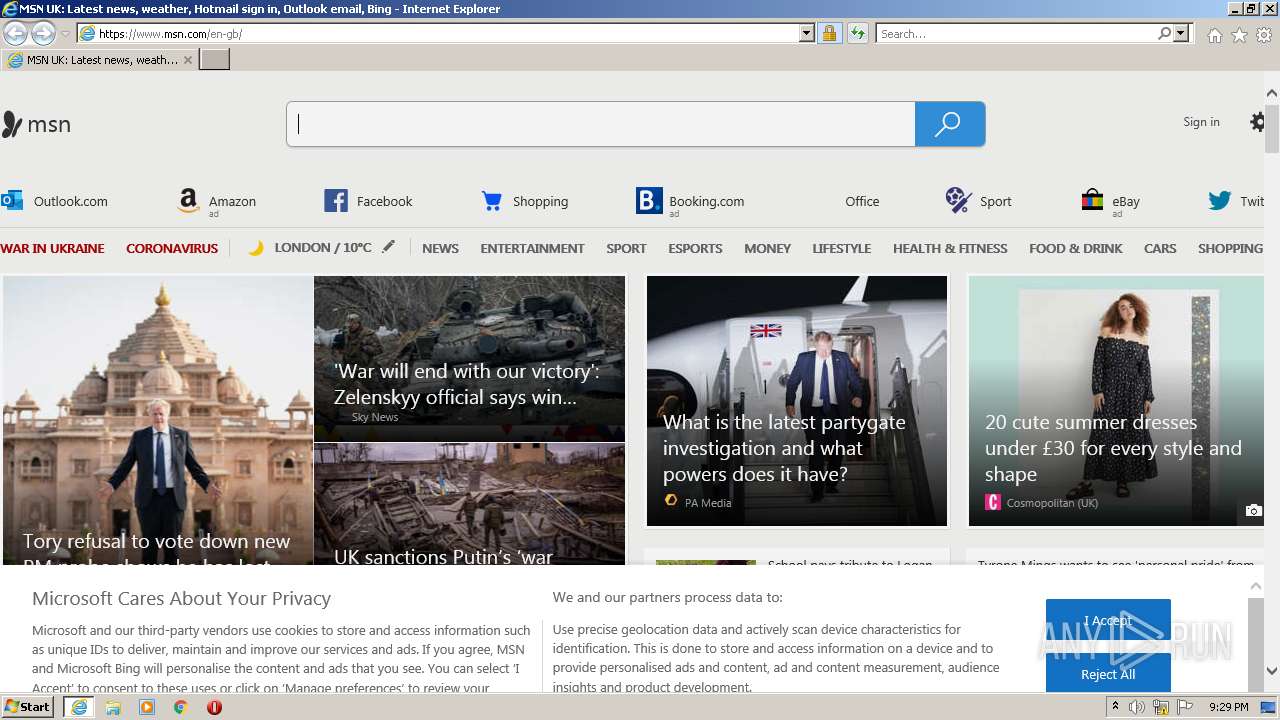Image resolution: width=1280 pixels, height=720 pixels.
Task: Expand the search provider dropdown arrow
Action: (x=1181, y=33)
